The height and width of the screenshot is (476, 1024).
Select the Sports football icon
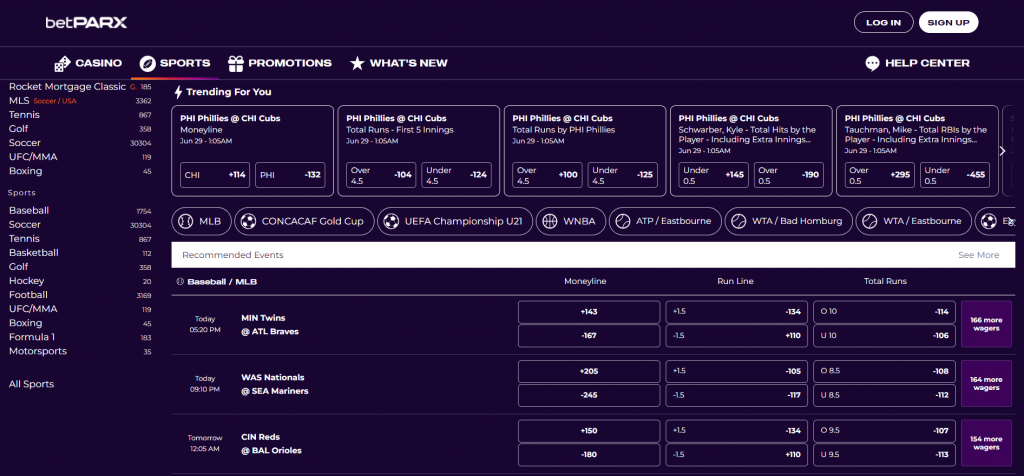click(148, 63)
